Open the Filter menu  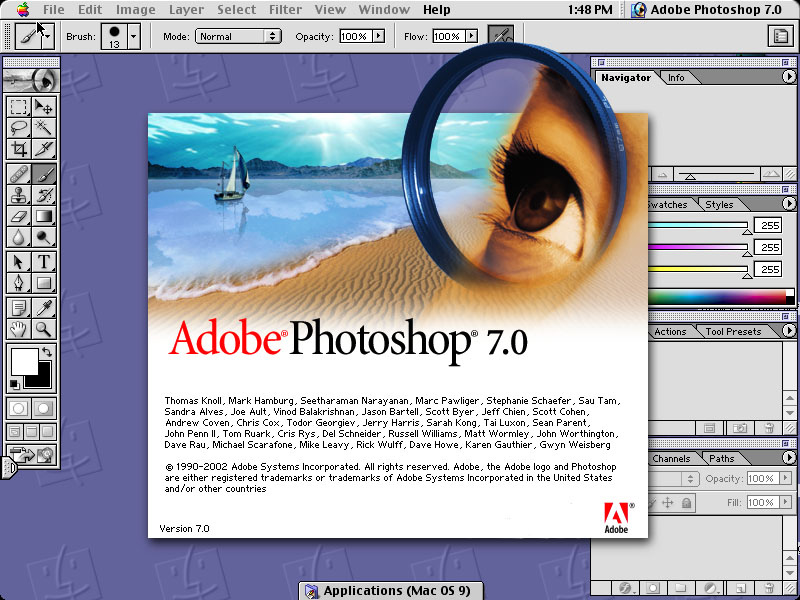tap(286, 10)
